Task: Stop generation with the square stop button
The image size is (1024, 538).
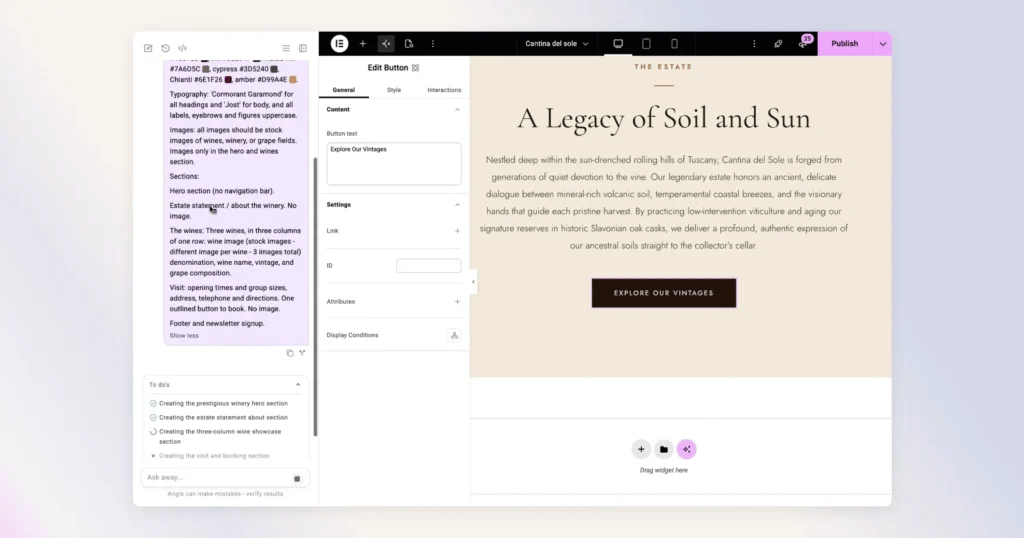Action: [x=297, y=479]
